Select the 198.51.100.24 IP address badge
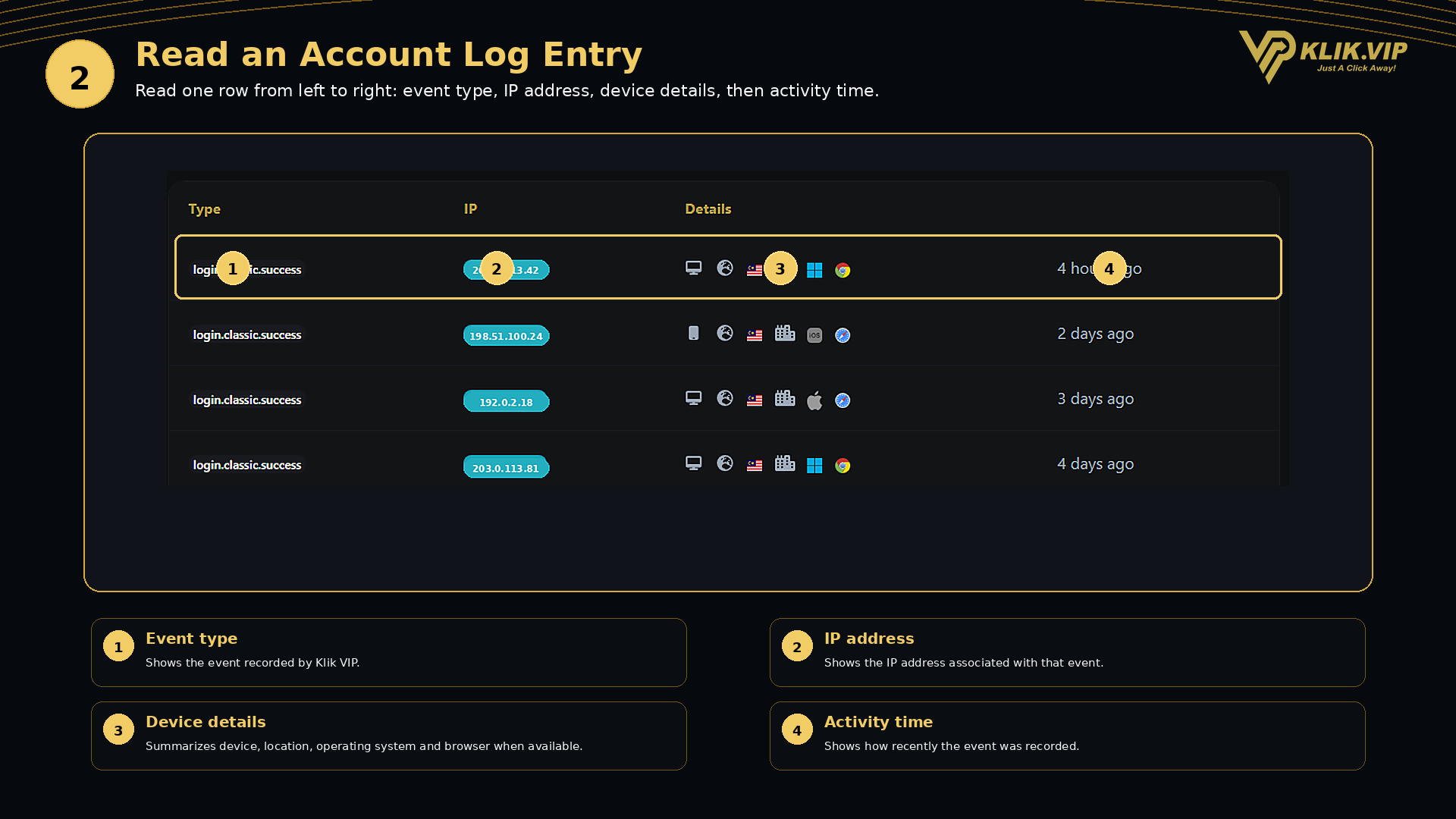The height and width of the screenshot is (819, 1456). pyautogui.click(x=506, y=335)
